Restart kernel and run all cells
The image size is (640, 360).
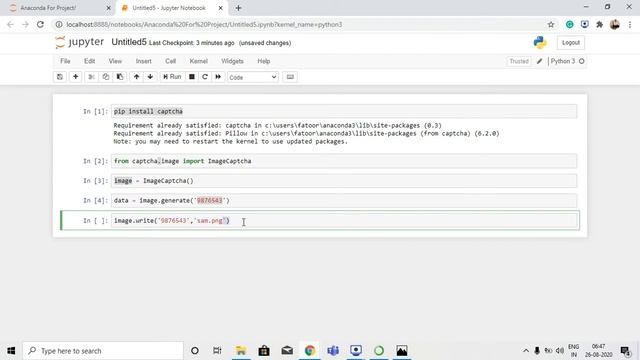tap(218, 77)
